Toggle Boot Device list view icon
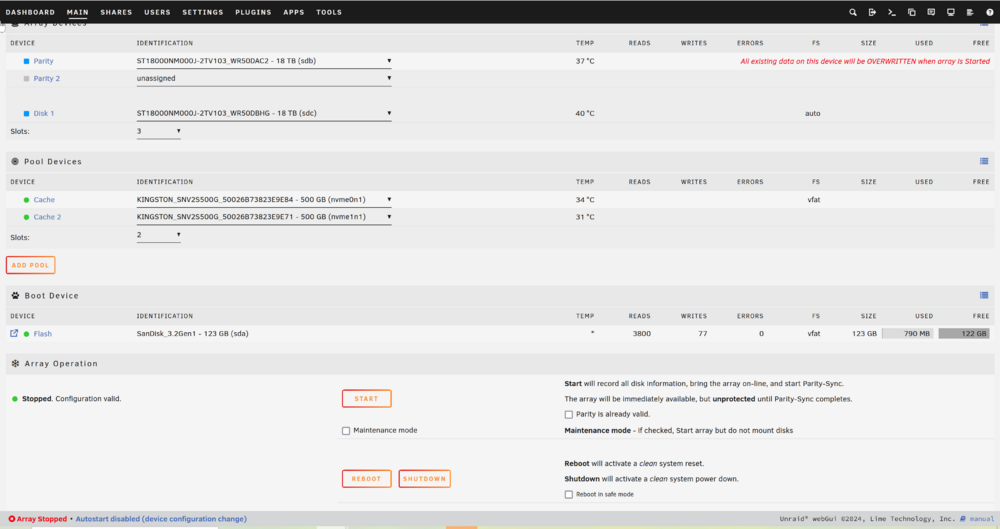Screen dimensions: 1000x529 point(984,295)
